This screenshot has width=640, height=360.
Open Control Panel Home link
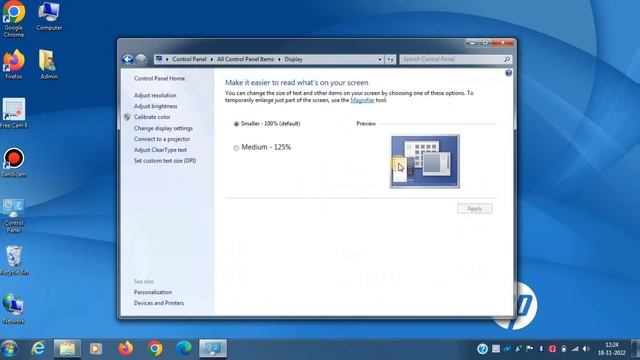[159, 78]
